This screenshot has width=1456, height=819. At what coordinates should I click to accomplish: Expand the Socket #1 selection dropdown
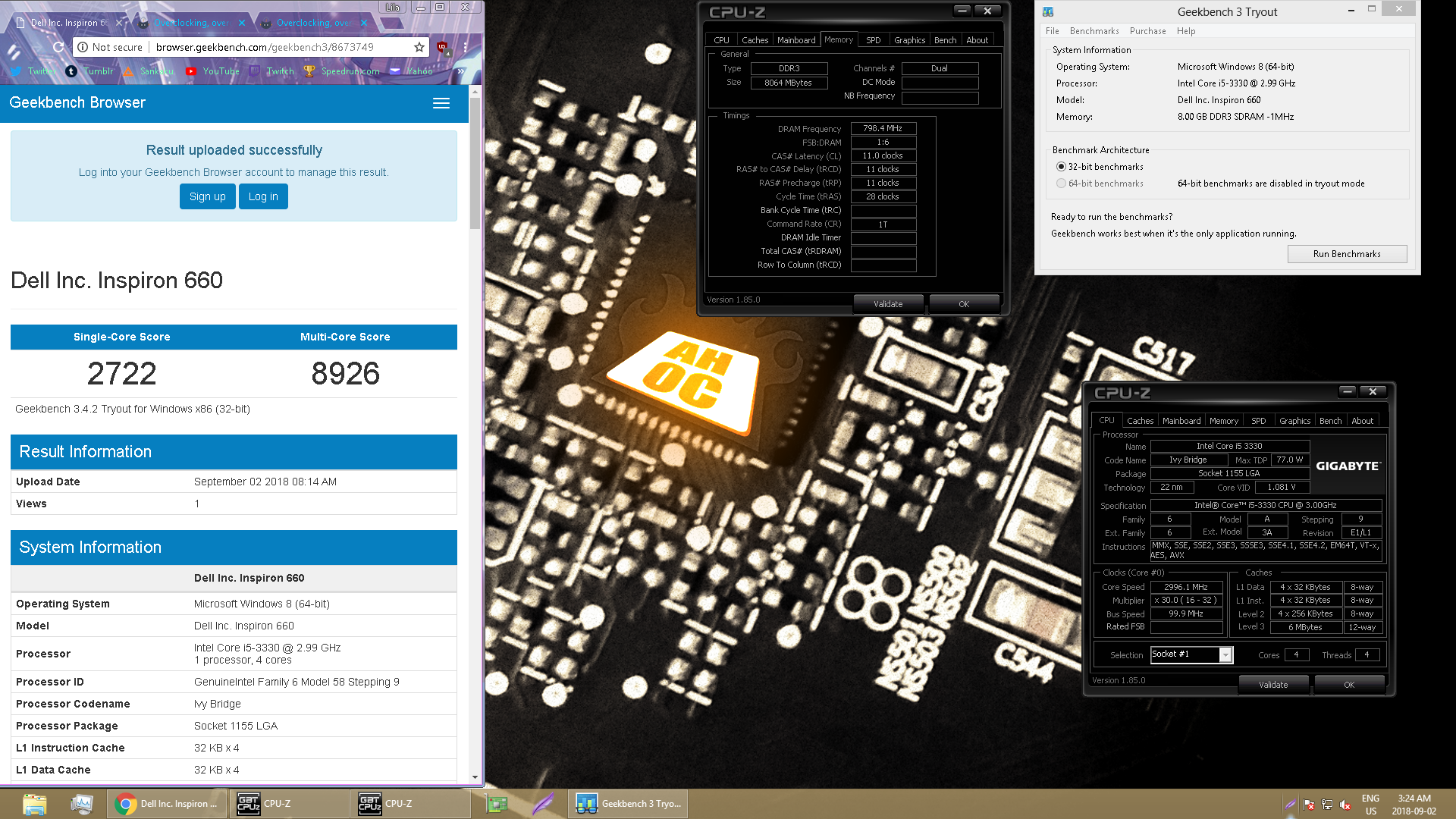[1225, 655]
